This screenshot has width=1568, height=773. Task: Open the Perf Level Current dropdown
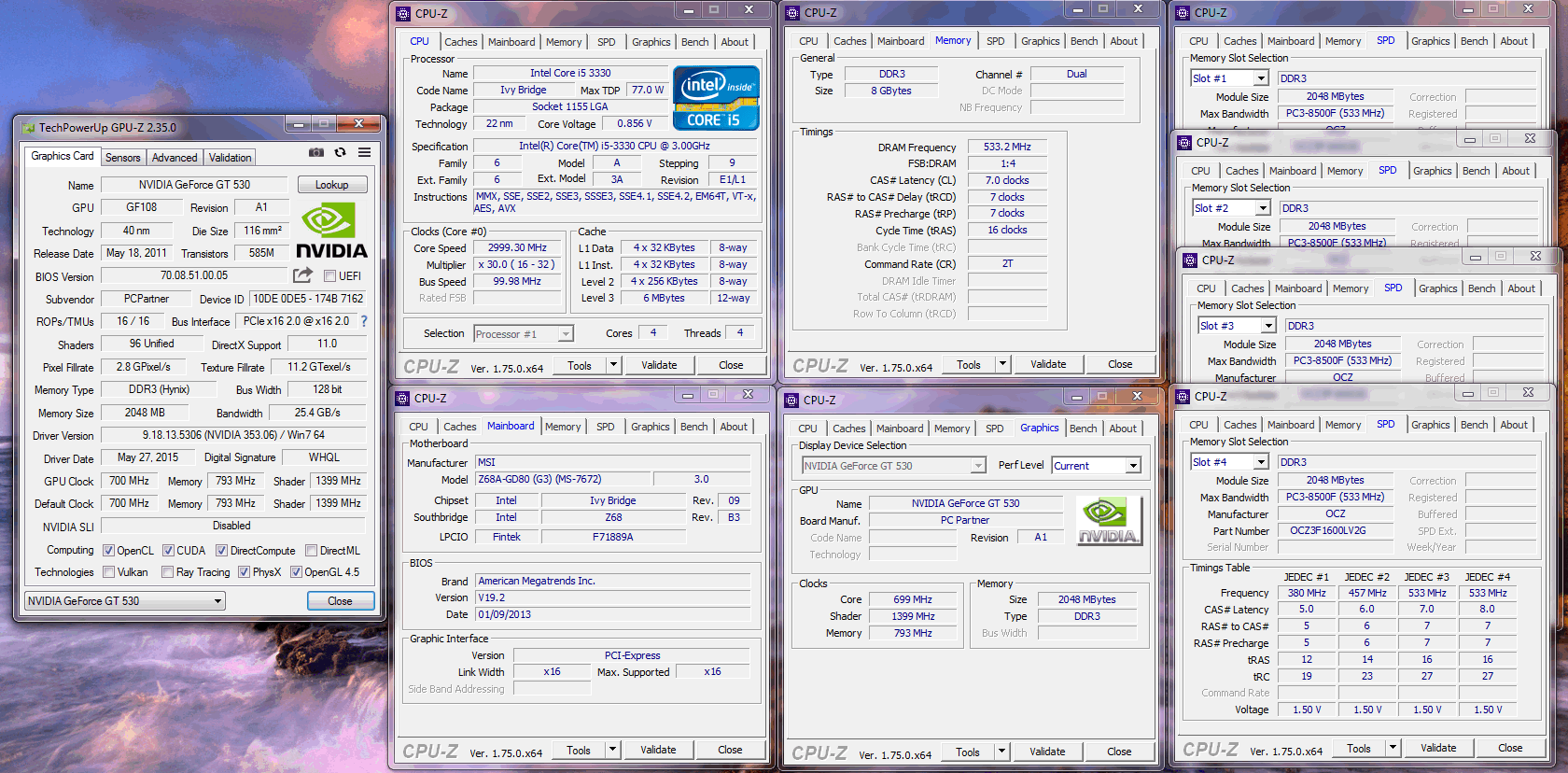click(1097, 466)
